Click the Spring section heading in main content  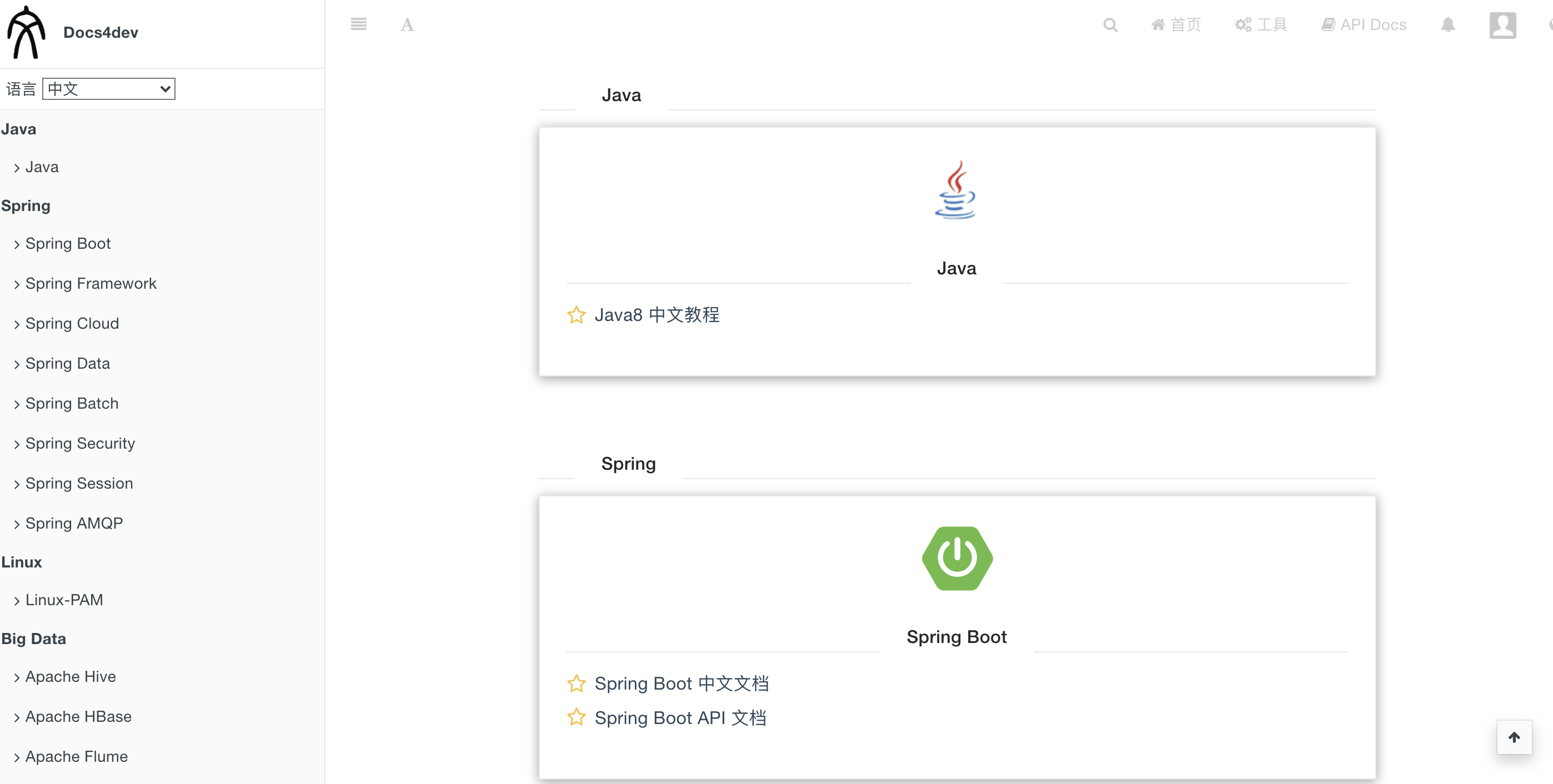coord(628,464)
